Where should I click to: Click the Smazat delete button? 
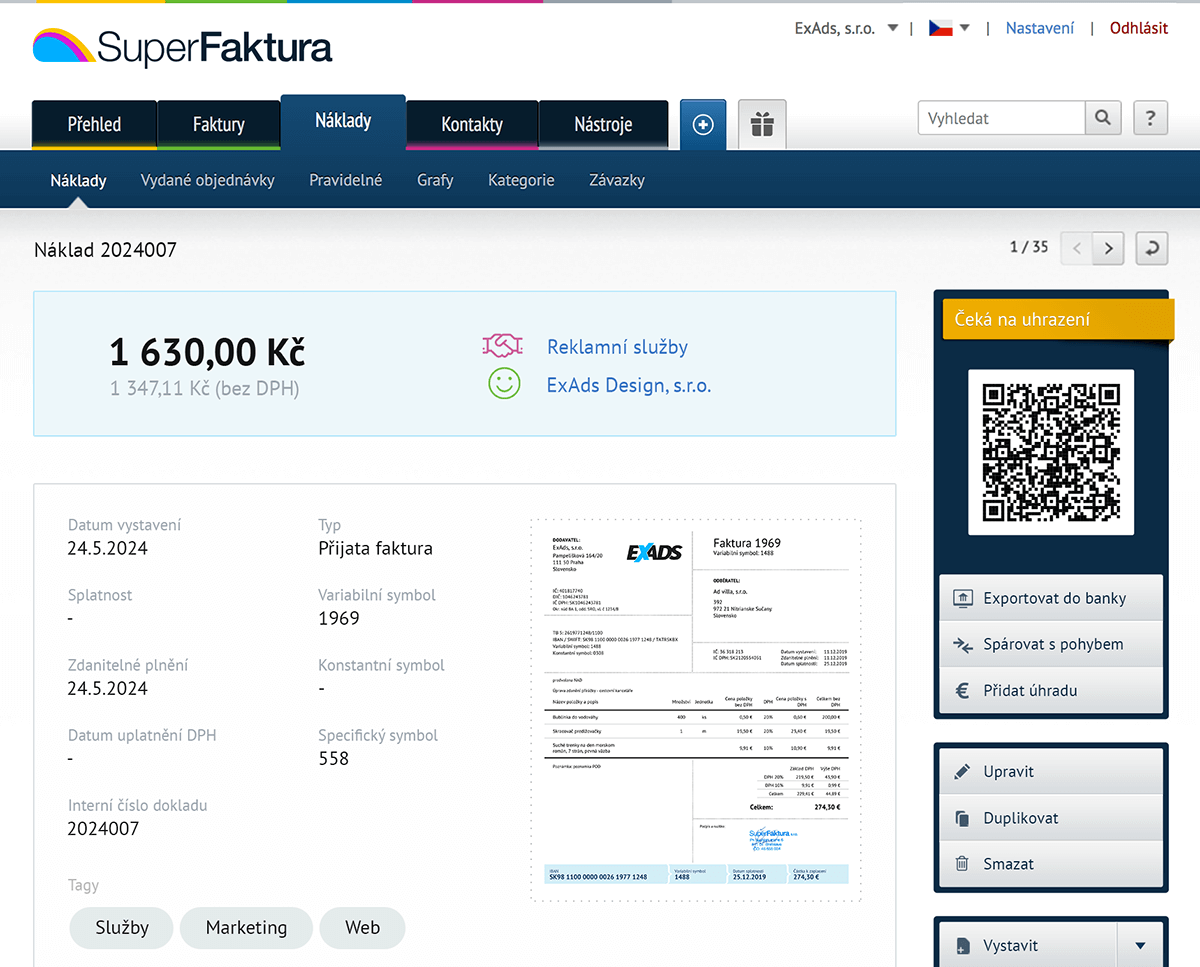[x=1051, y=864]
